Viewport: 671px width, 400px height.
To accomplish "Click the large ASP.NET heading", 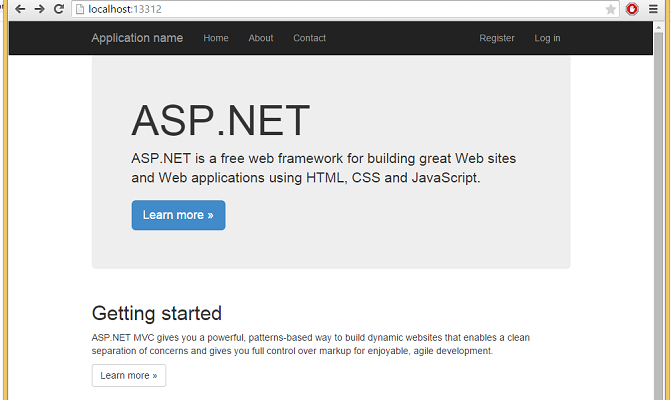I will (x=221, y=121).
